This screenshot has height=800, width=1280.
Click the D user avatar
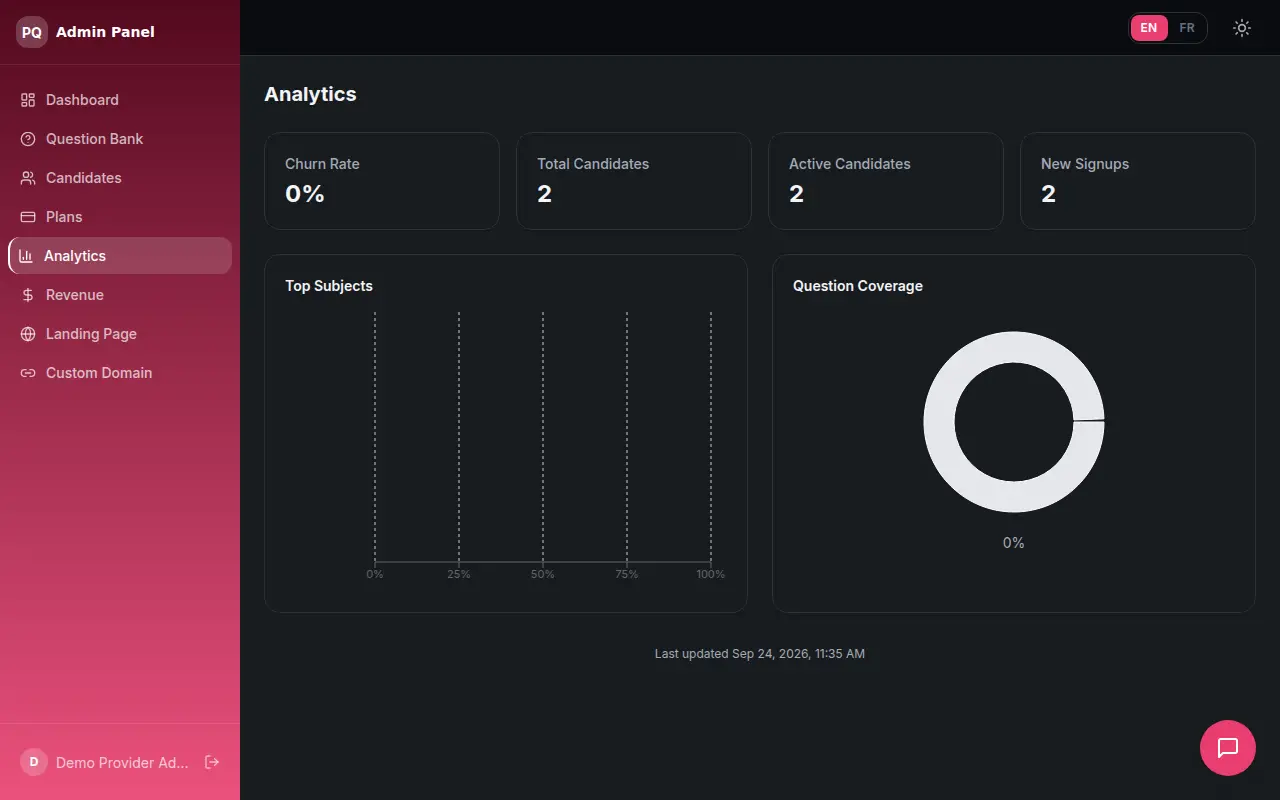click(x=34, y=762)
